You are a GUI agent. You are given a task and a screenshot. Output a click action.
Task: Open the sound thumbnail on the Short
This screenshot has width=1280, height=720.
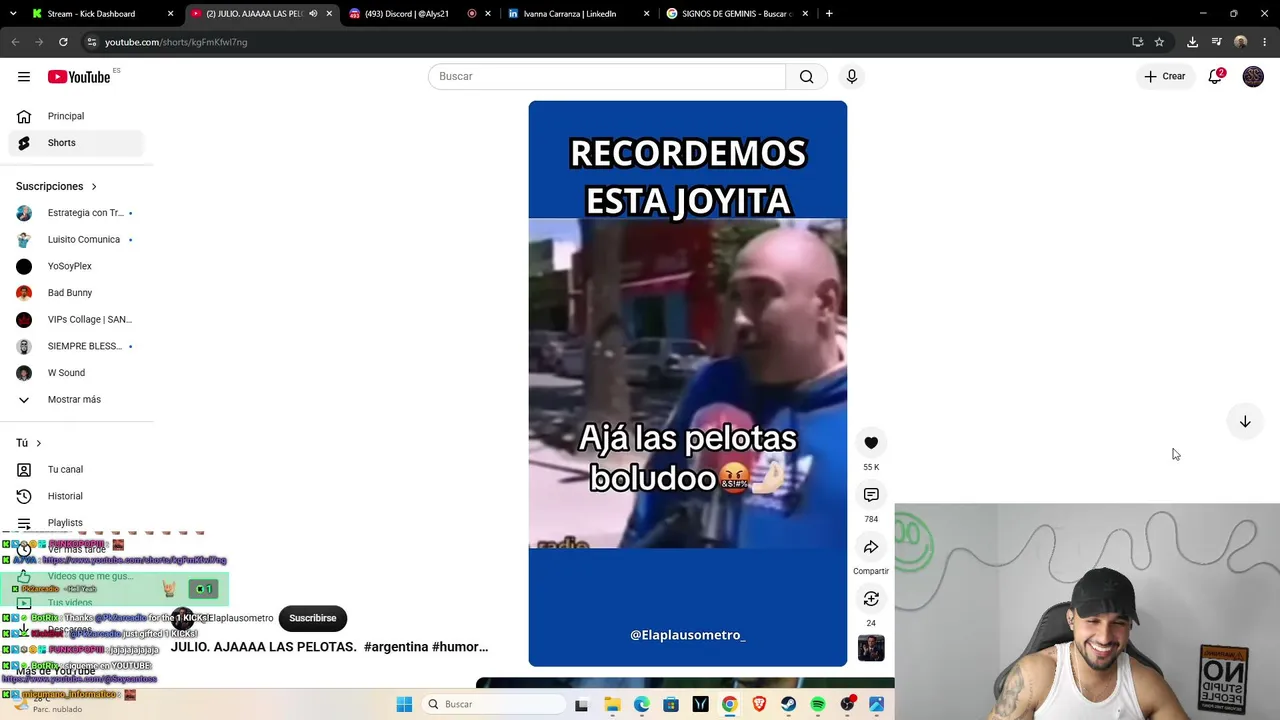pyautogui.click(x=871, y=648)
